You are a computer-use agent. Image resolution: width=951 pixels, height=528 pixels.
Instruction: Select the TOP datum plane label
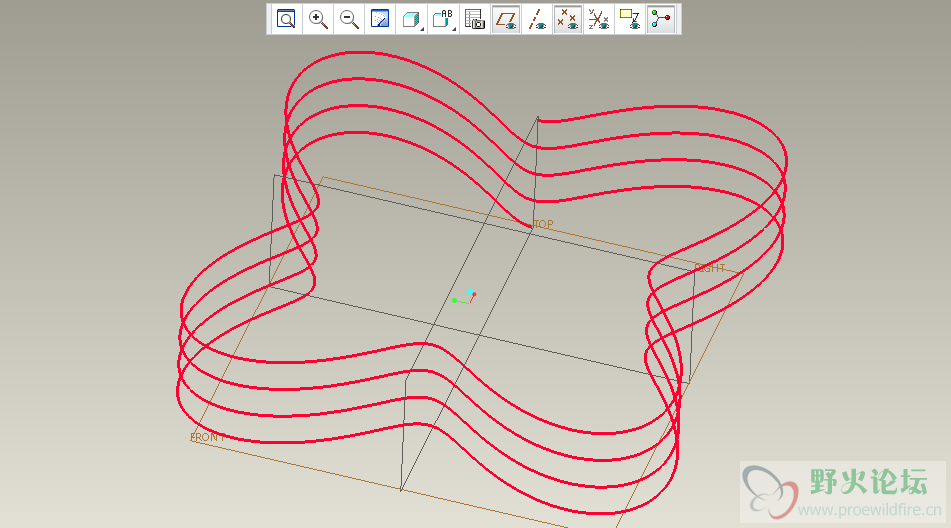point(543,225)
